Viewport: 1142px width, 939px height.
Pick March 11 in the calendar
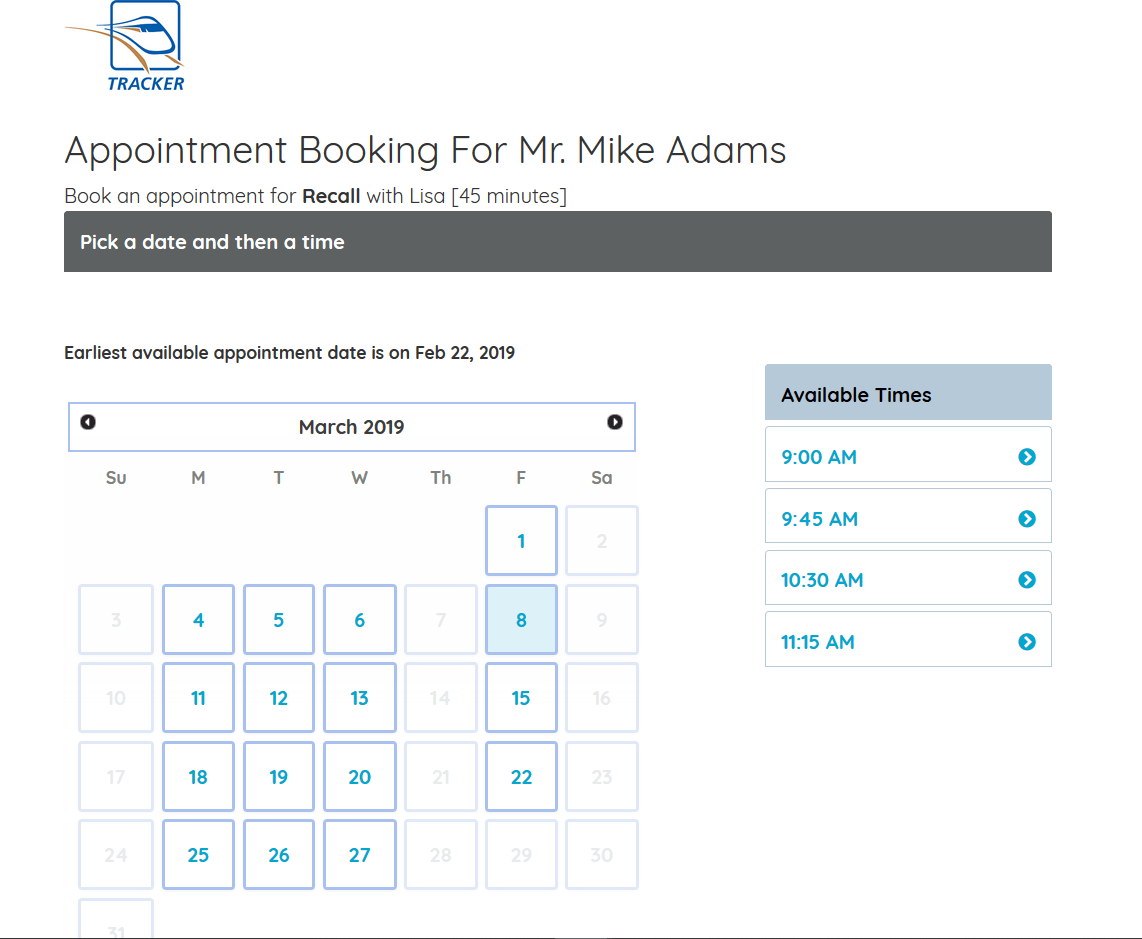198,698
